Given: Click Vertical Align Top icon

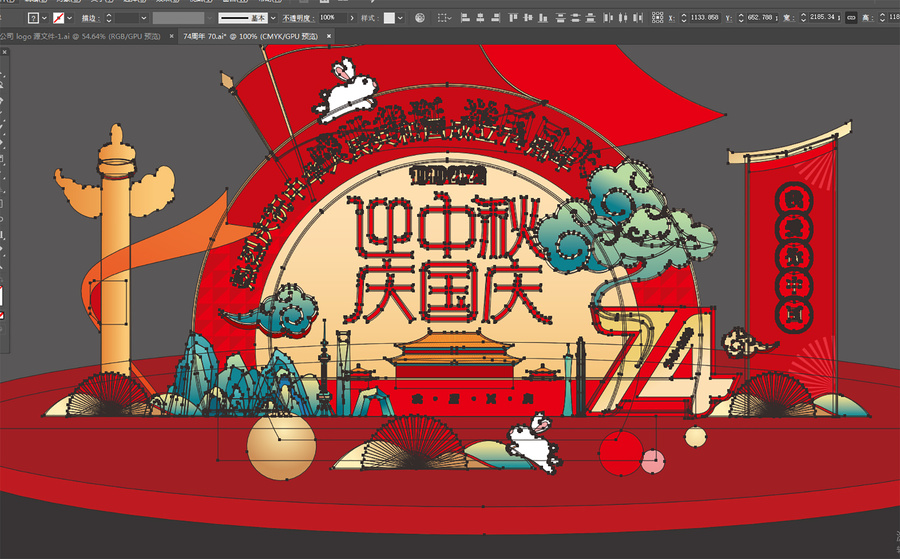Looking at the screenshot, I should coord(513,18).
